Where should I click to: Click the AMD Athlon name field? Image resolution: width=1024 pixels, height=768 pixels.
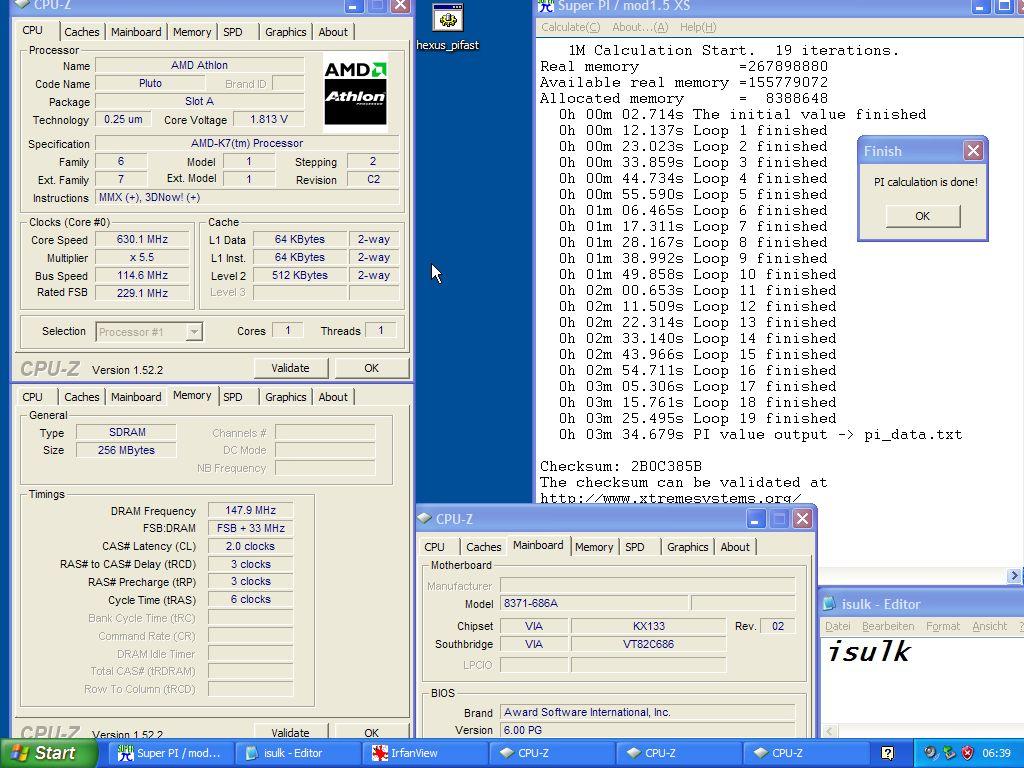tap(200, 65)
